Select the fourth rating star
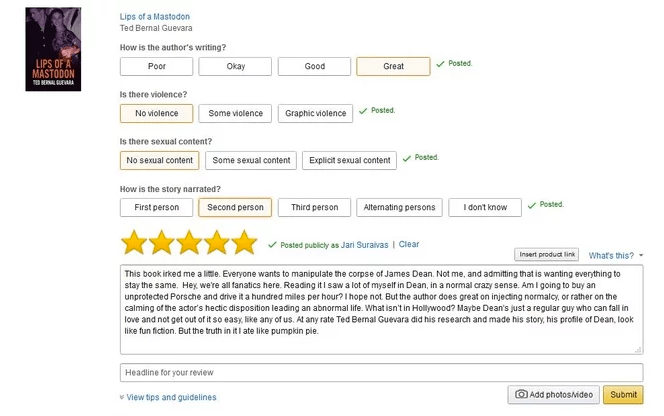The width and height of the screenshot is (664, 416). coord(217,243)
